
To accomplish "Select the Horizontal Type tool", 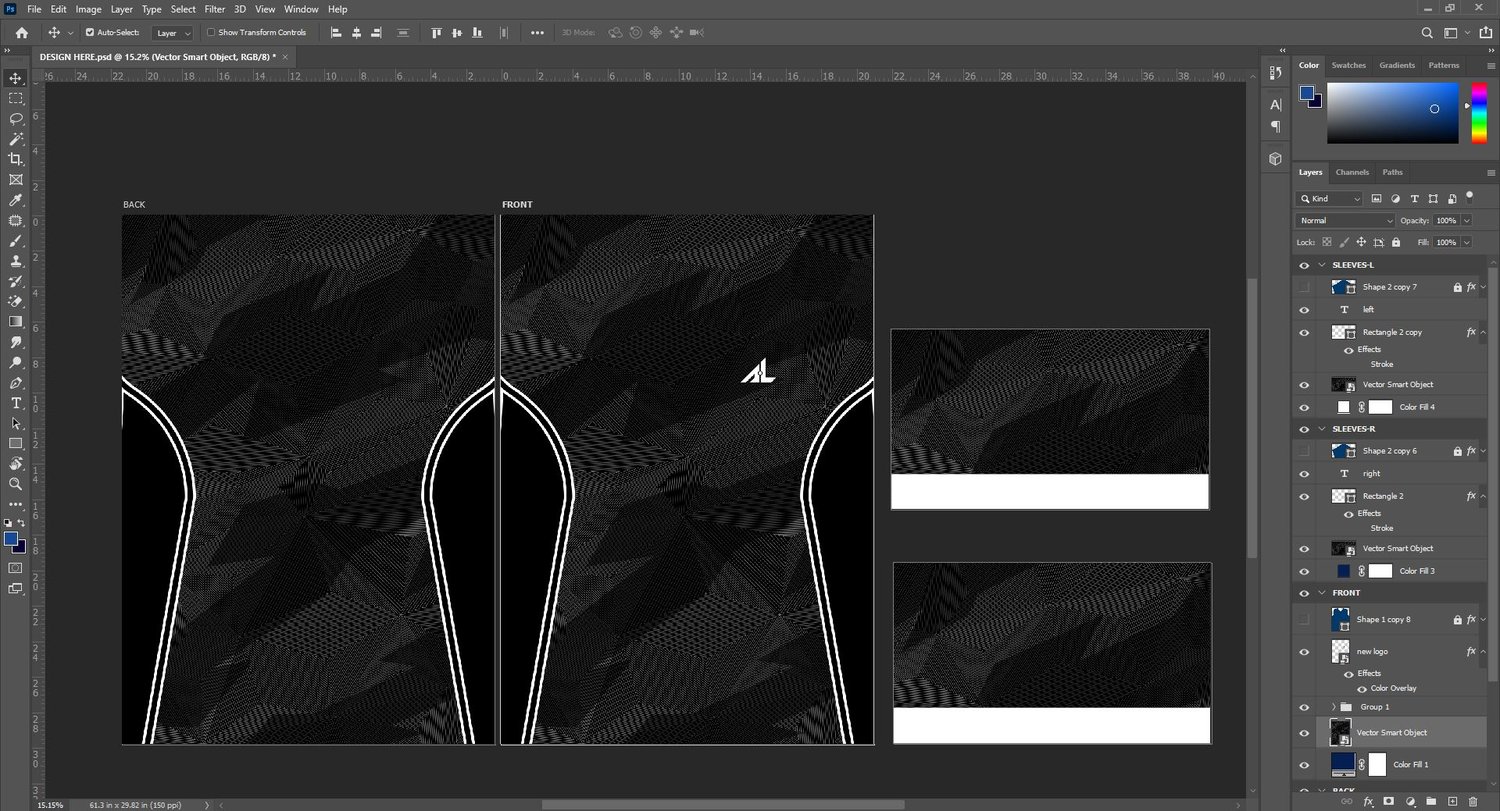I will [16, 403].
